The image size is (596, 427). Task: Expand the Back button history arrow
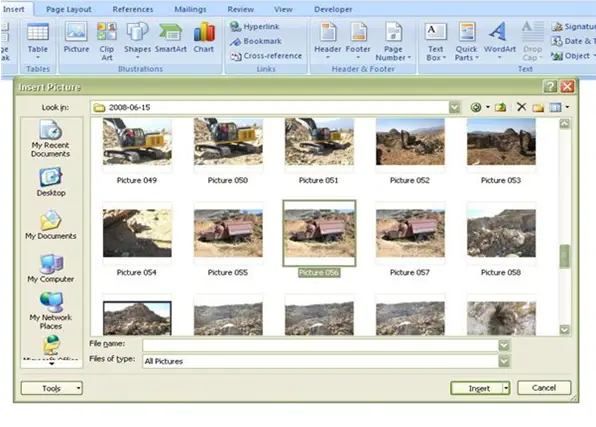(x=488, y=108)
